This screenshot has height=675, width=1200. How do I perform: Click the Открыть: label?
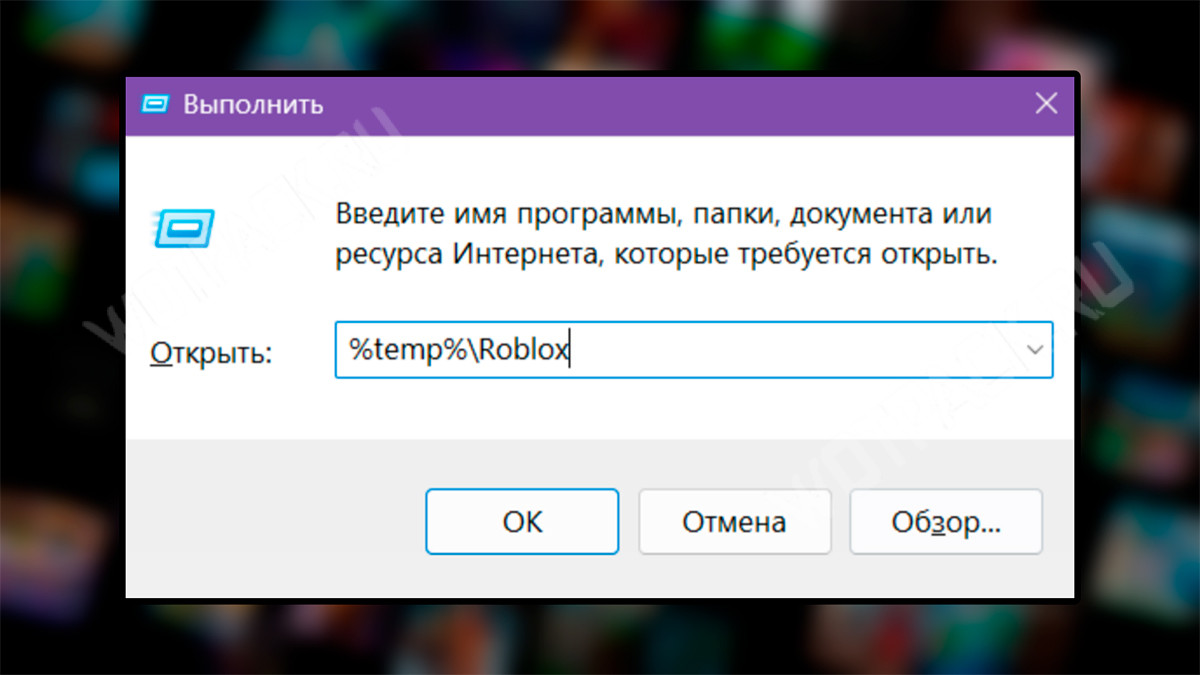point(211,353)
